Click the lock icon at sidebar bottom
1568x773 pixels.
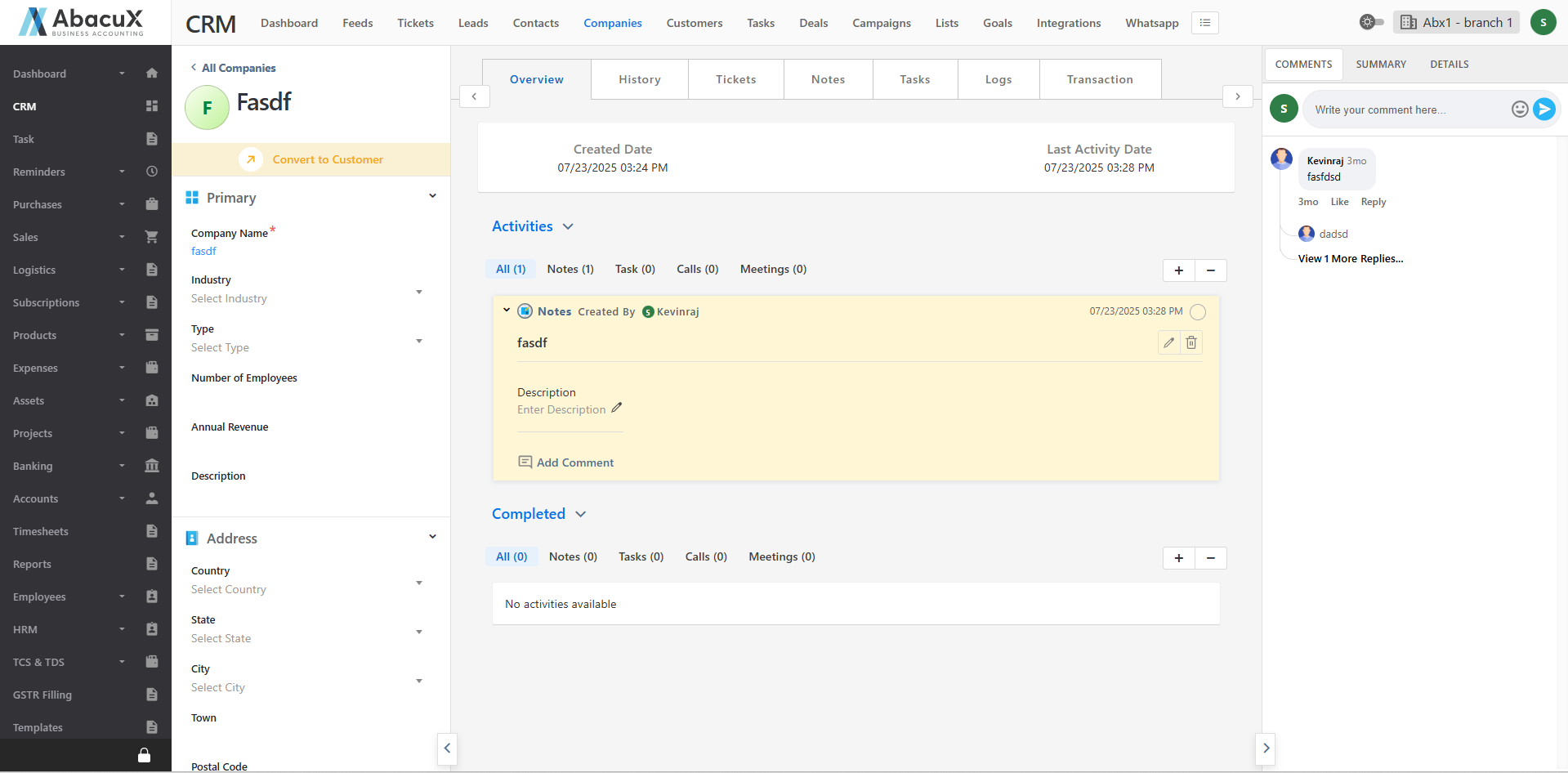pyautogui.click(x=144, y=755)
